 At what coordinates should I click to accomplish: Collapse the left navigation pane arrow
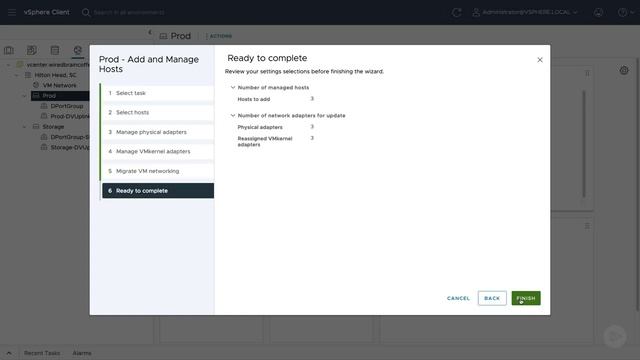click(150, 32)
